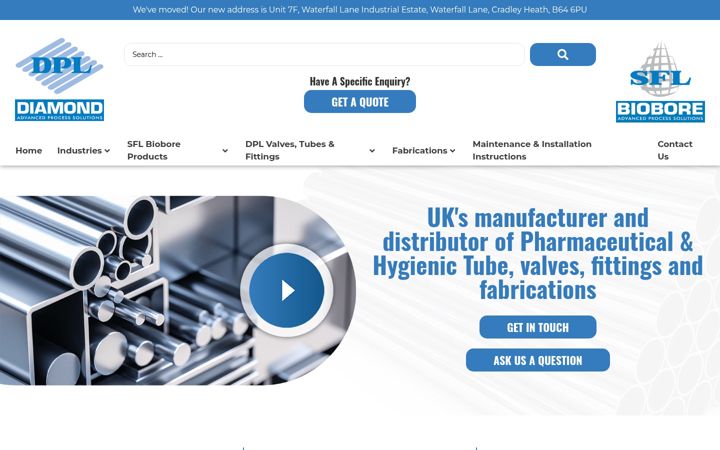The height and width of the screenshot is (450, 720).
Task: Click the SFL Biobore logo
Action: coord(660,82)
